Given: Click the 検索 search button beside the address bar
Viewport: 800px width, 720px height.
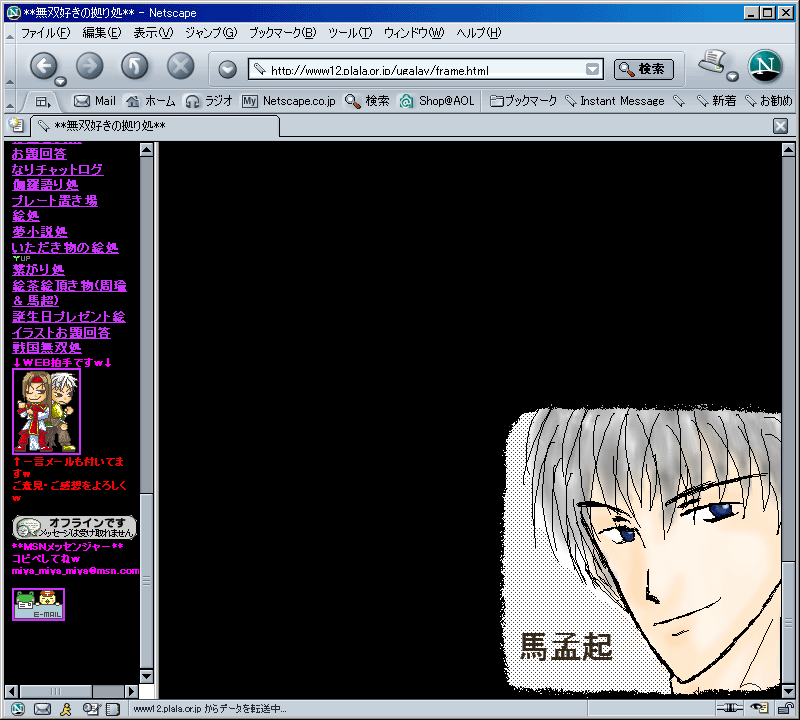Looking at the screenshot, I should click(x=644, y=69).
